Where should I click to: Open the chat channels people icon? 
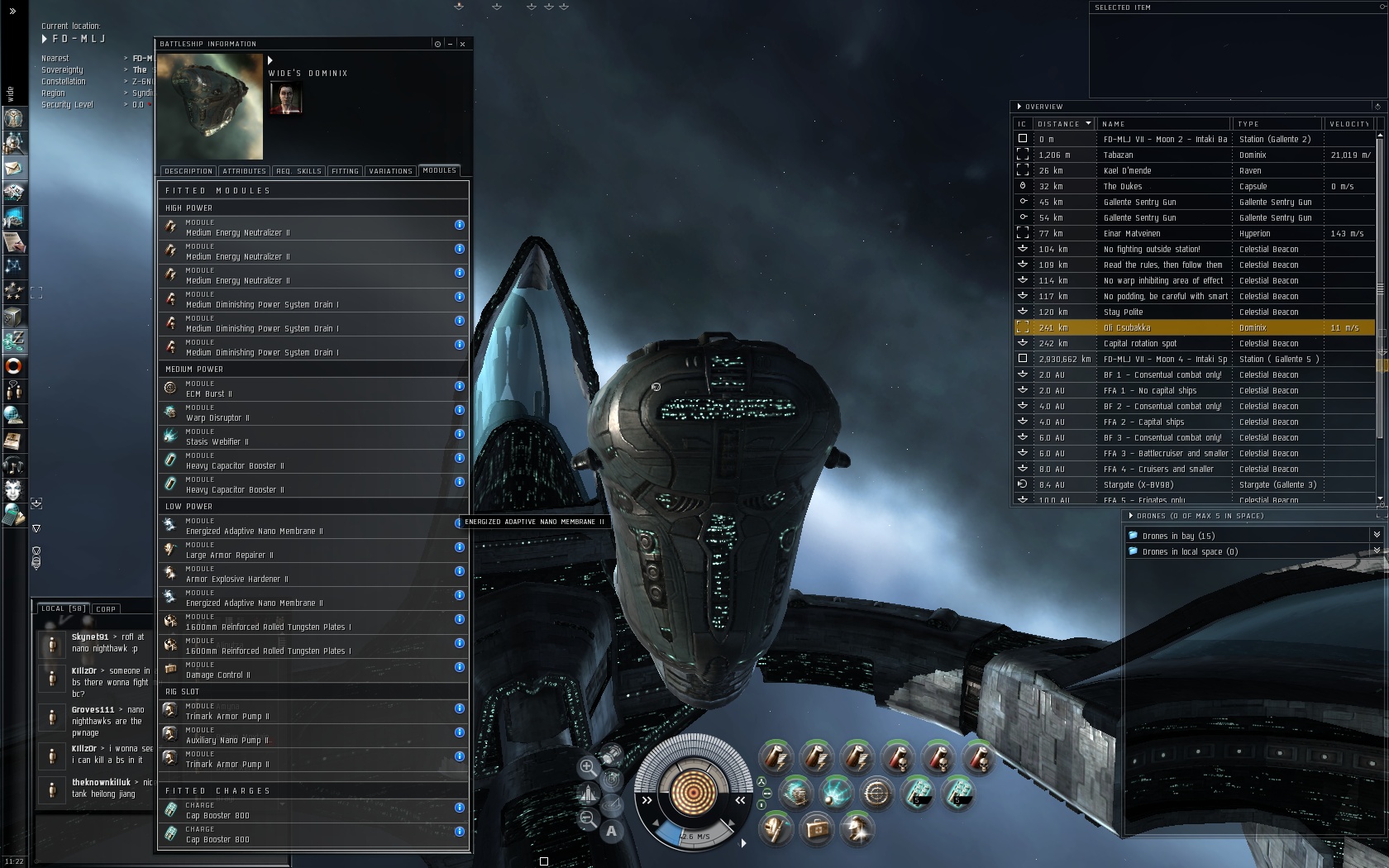(x=14, y=389)
